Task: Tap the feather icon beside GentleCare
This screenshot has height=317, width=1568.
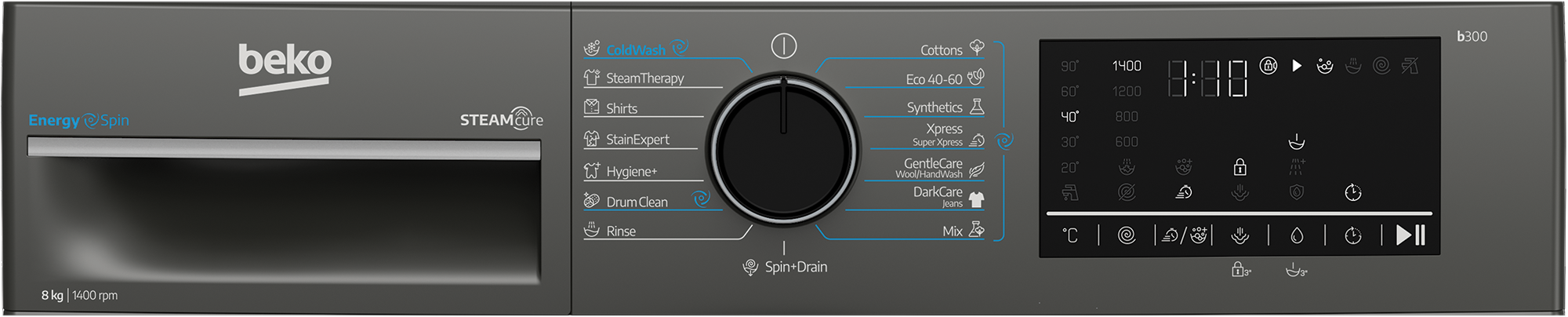Action: [x=977, y=169]
